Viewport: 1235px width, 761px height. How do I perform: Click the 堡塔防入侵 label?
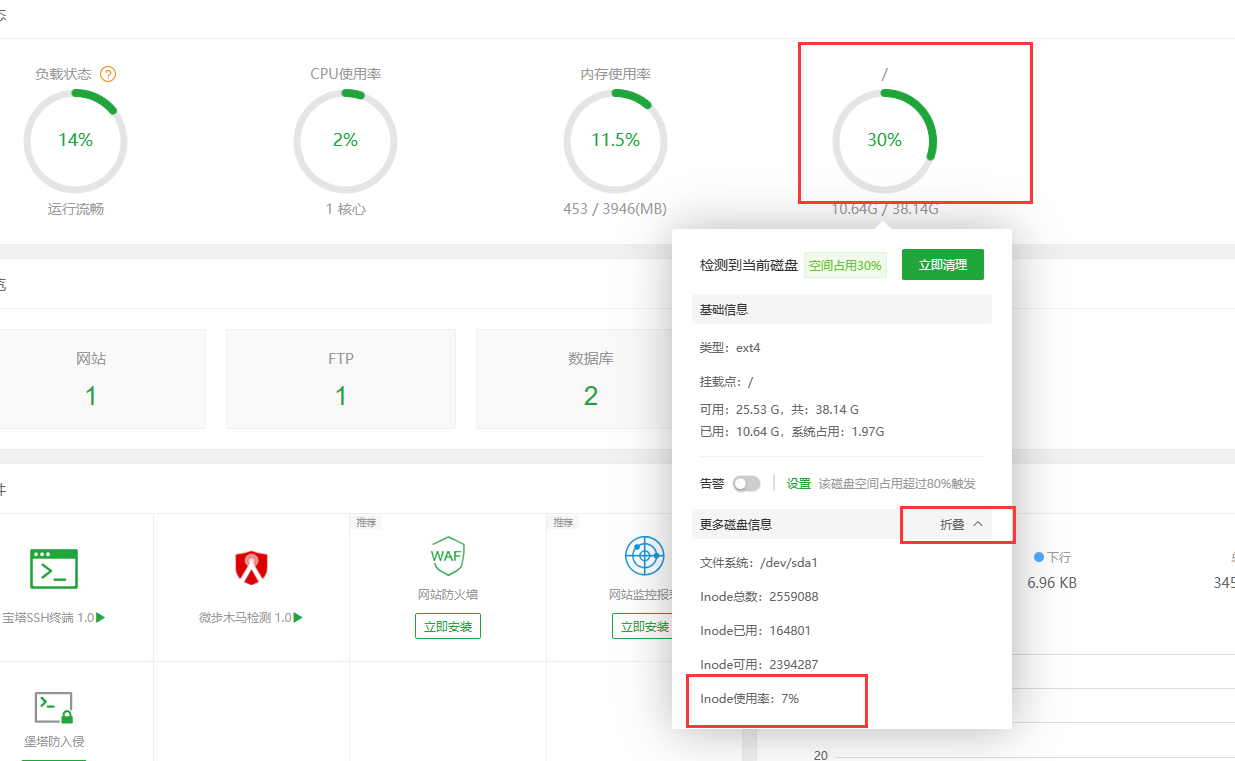pos(55,742)
